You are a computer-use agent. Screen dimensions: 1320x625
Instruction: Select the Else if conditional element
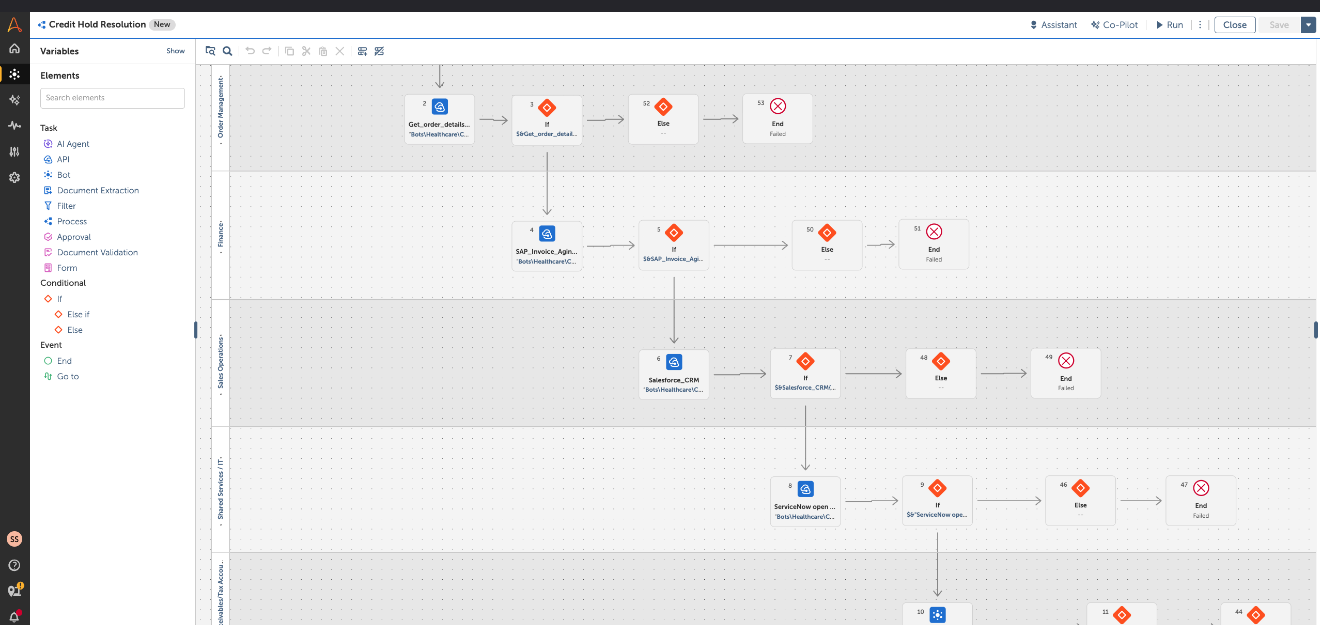[x=72, y=314]
